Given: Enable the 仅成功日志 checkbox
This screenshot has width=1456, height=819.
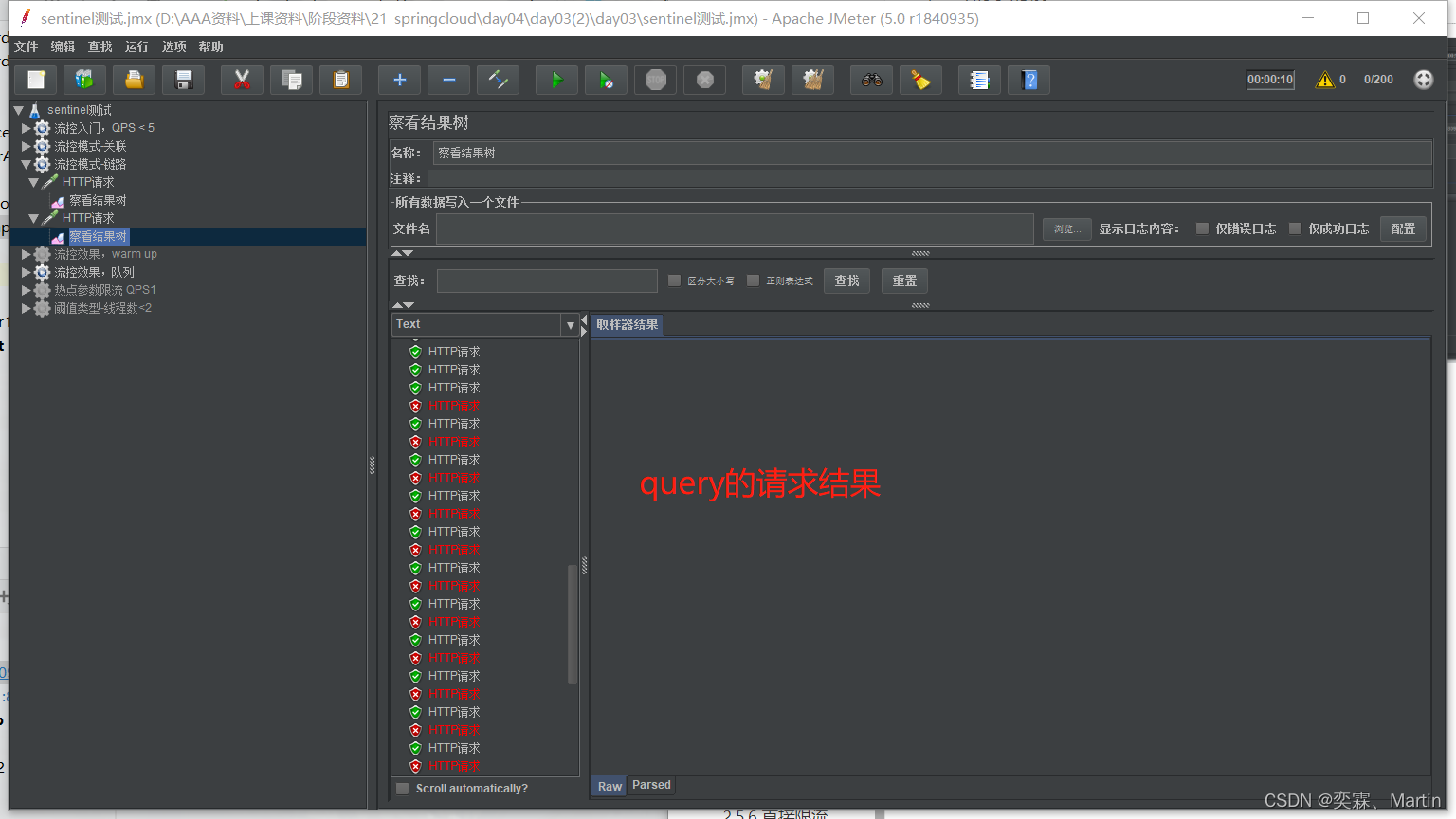Looking at the screenshot, I should click(1295, 228).
